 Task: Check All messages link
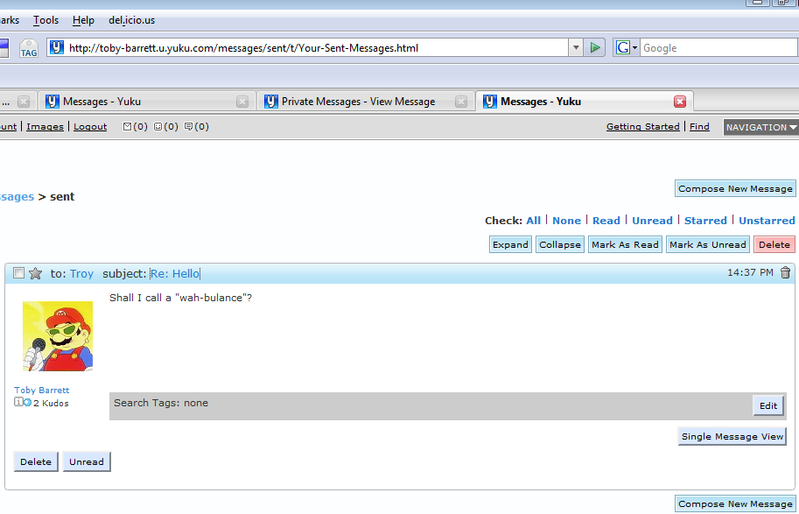coord(533,220)
